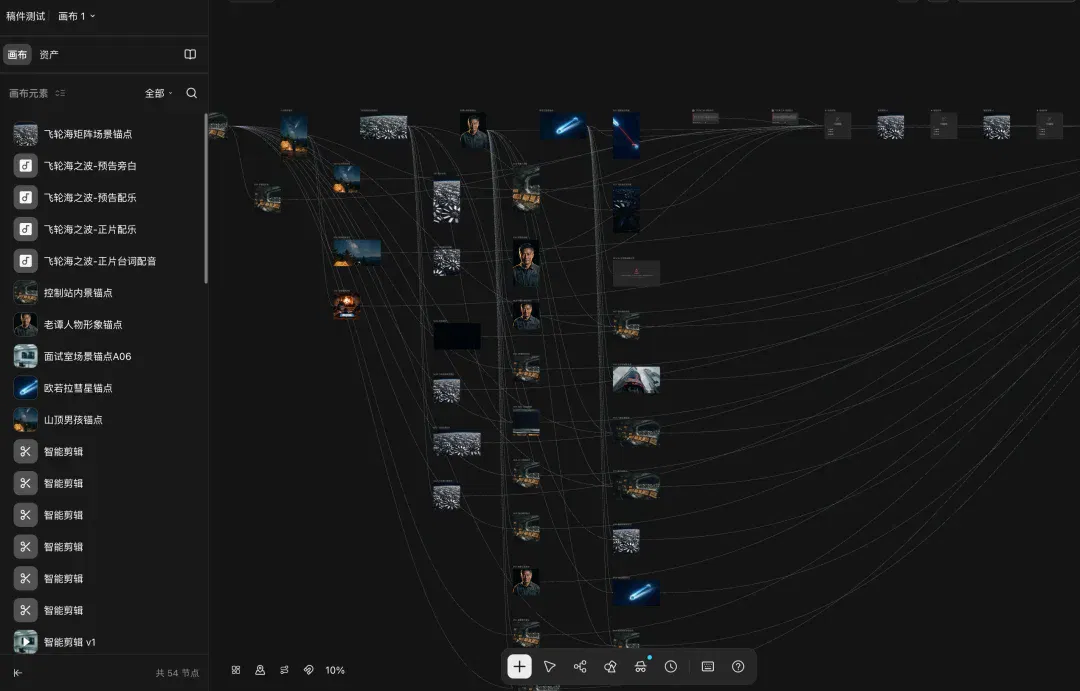Open the book guide icon

(190, 54)
